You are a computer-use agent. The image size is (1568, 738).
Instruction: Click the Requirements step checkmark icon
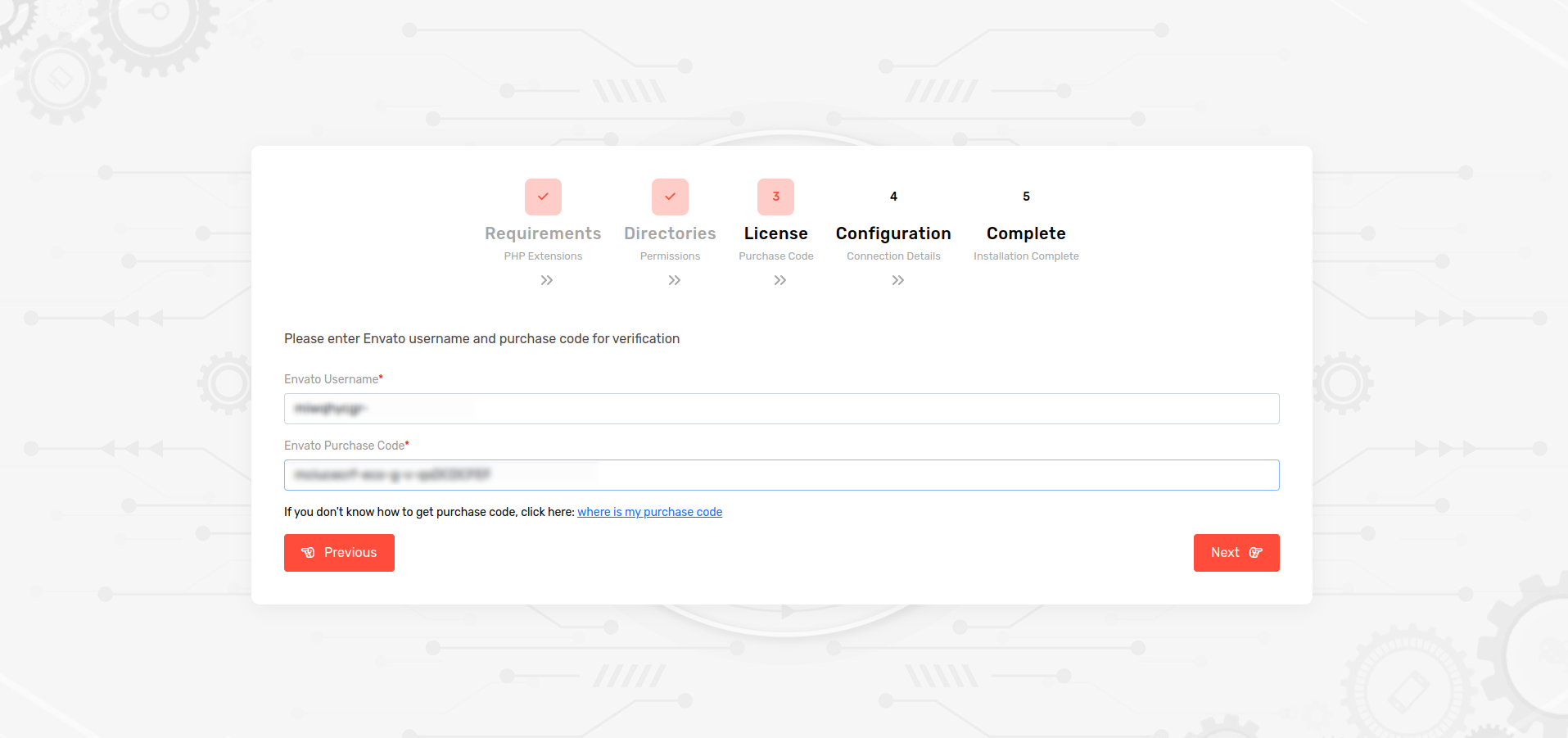543,197
